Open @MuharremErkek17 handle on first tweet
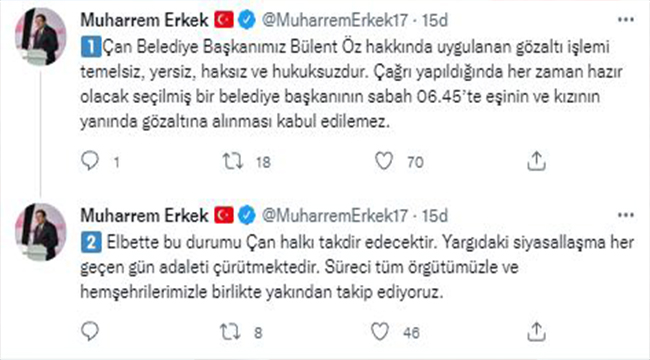The height and width of the screenshot is (360, 650). (x=335, y=20)
